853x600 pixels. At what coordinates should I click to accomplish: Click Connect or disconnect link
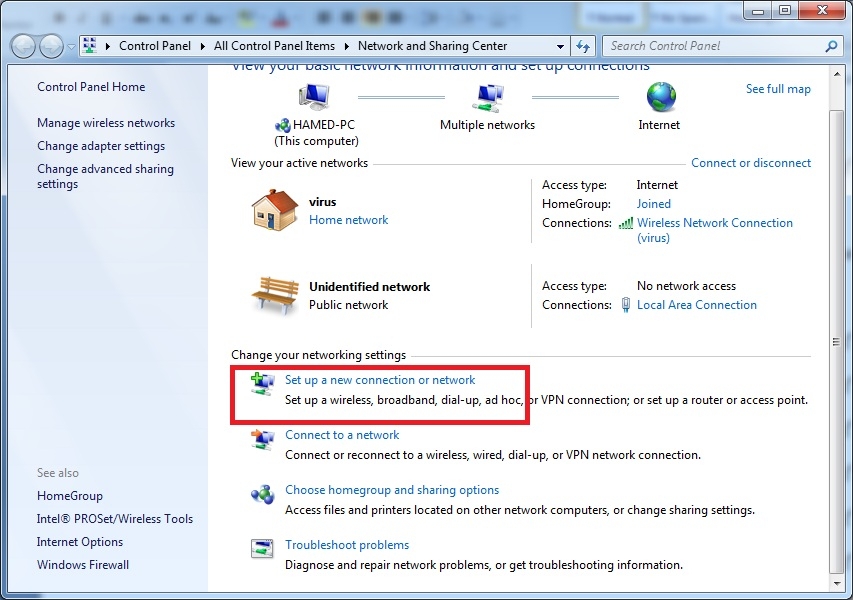pyautogui.click(x=751, y=163)
